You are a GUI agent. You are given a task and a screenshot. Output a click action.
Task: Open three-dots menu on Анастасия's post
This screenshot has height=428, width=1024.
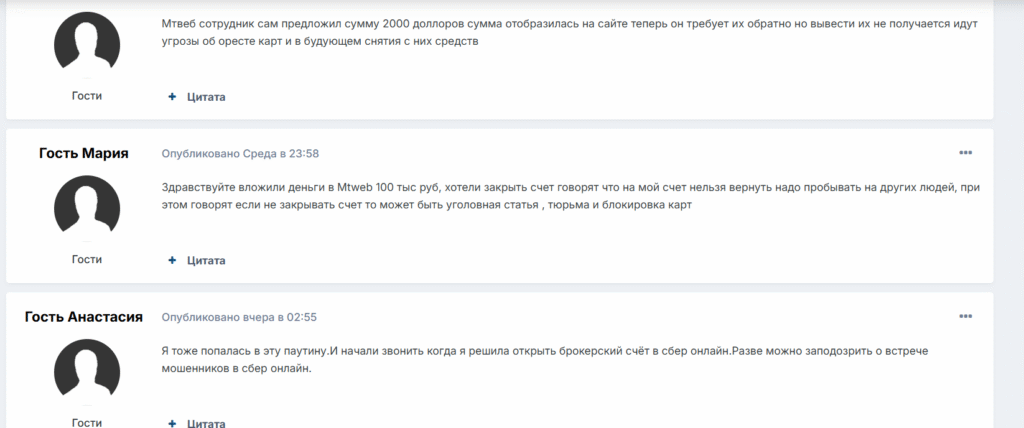click(x=965, y=317)
